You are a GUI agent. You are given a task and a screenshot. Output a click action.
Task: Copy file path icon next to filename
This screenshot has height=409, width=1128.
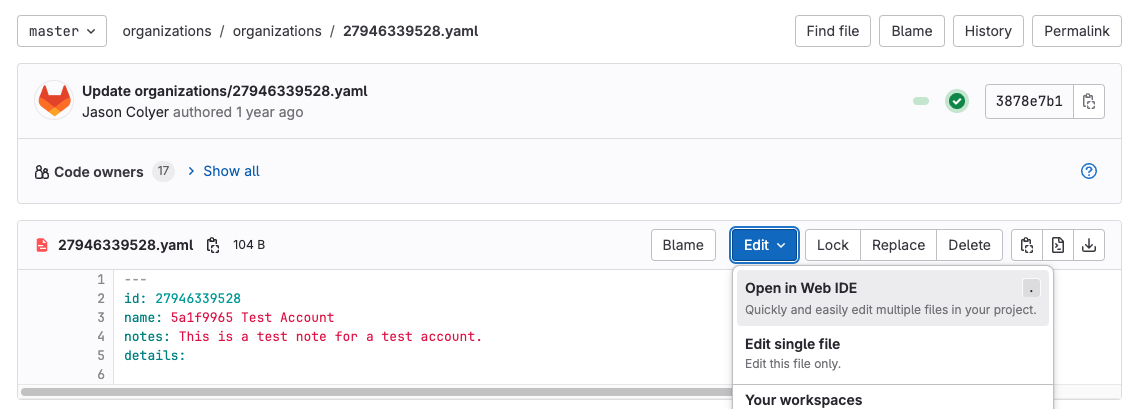tap(212, 245)
